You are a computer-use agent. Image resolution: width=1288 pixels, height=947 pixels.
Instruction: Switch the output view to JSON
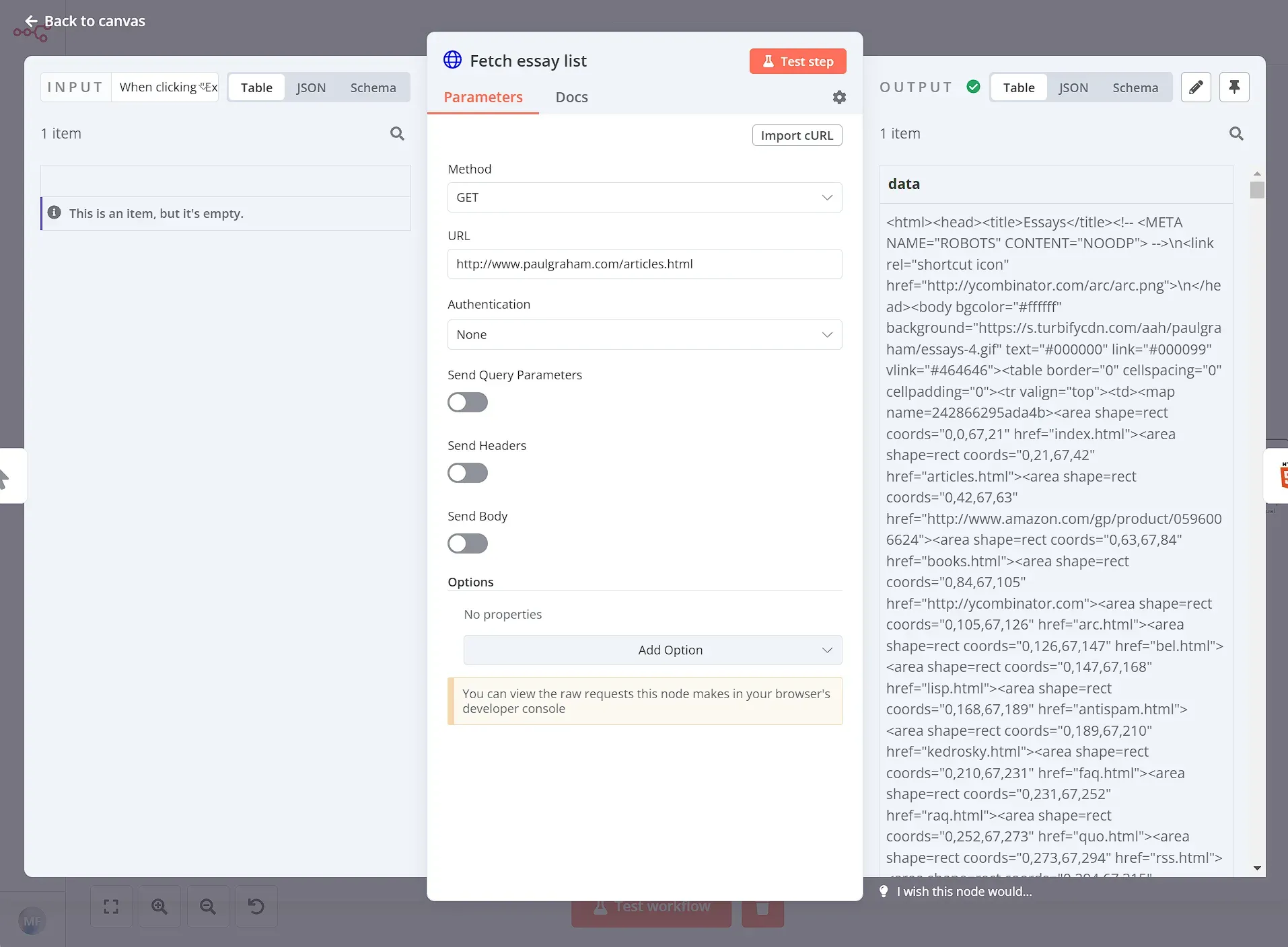click(1073, 87)
